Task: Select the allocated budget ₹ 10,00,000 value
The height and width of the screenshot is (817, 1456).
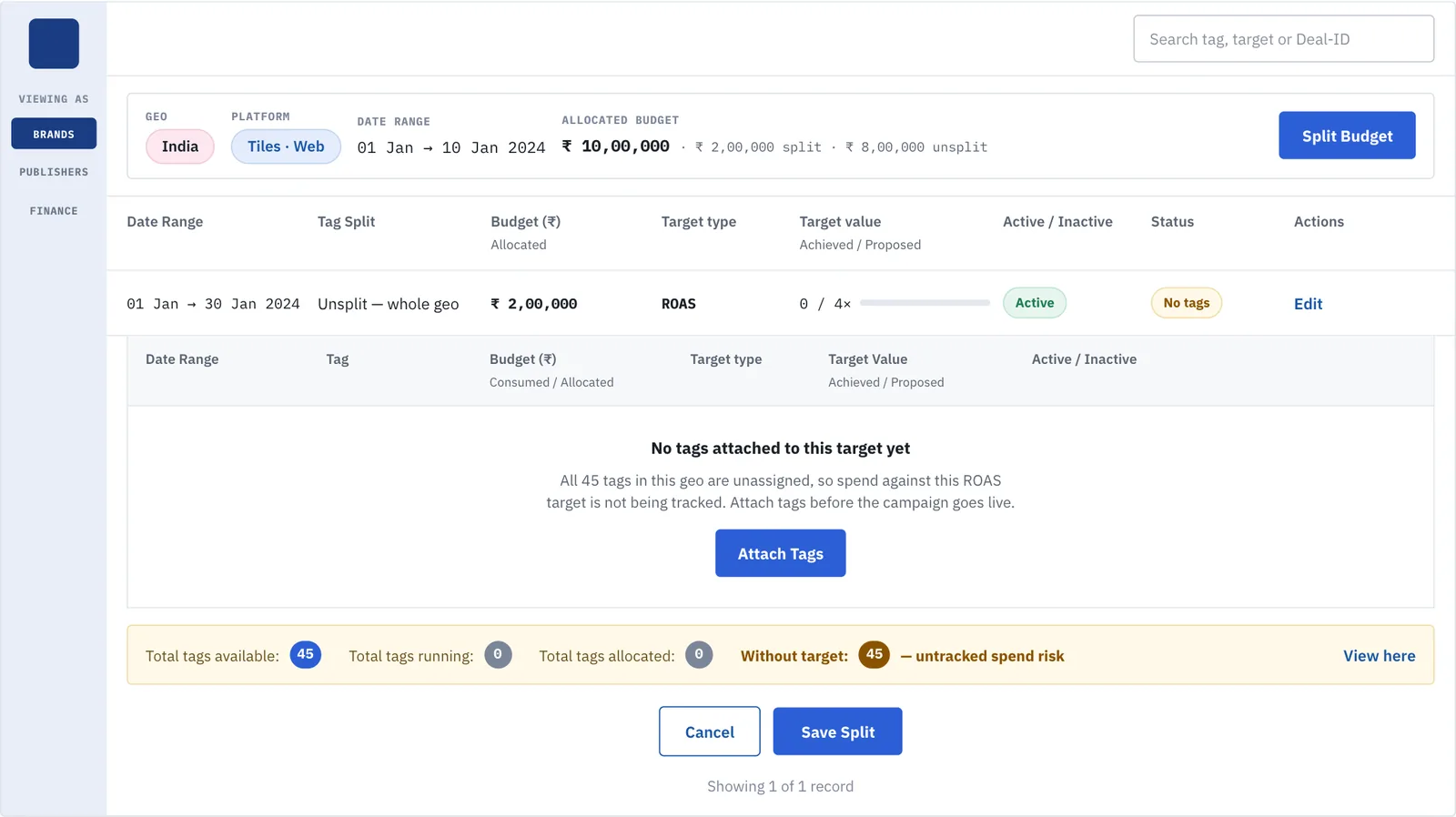Action: tap(616, 146)
